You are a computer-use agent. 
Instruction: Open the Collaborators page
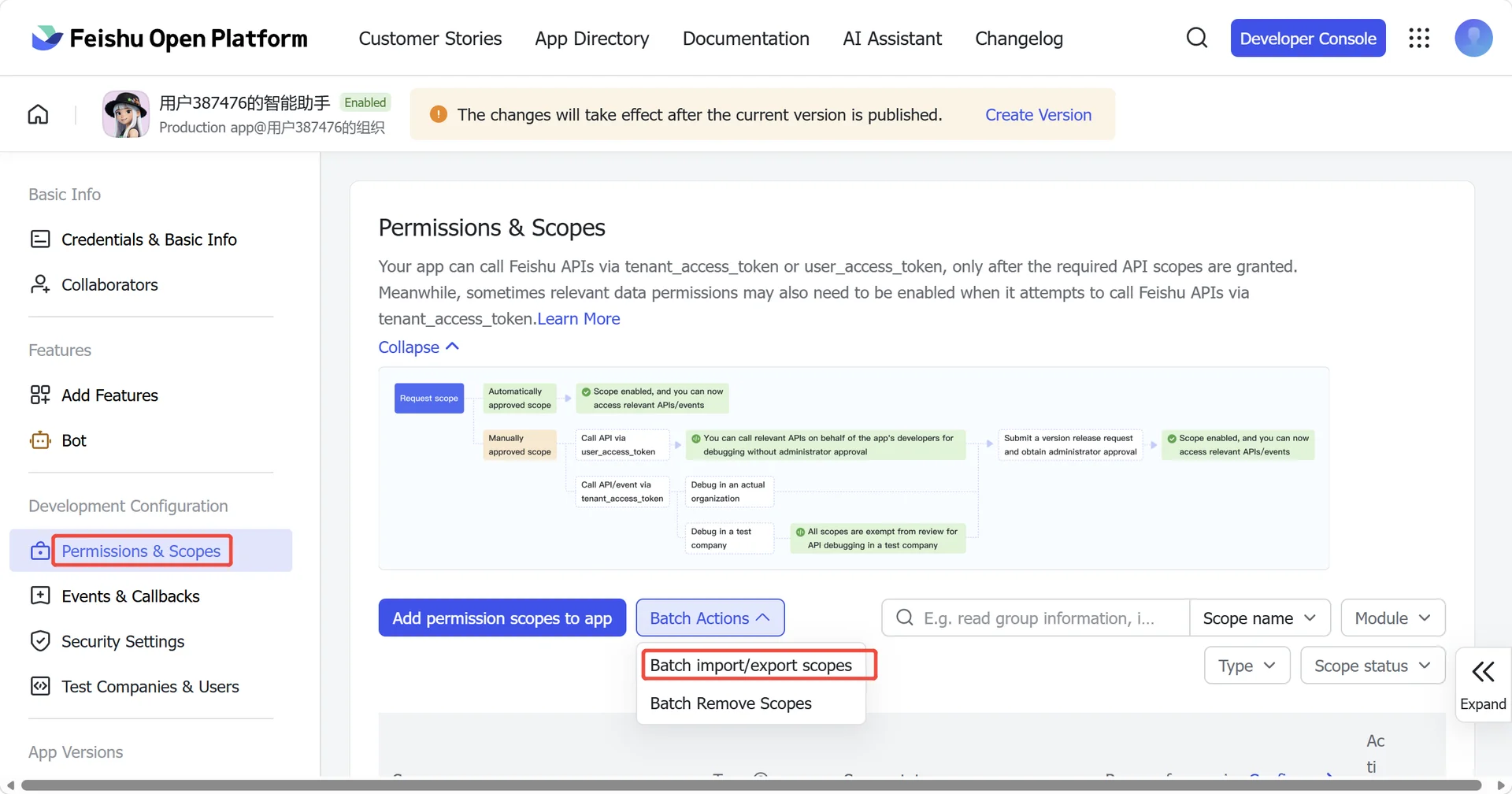tap(150, 284)
